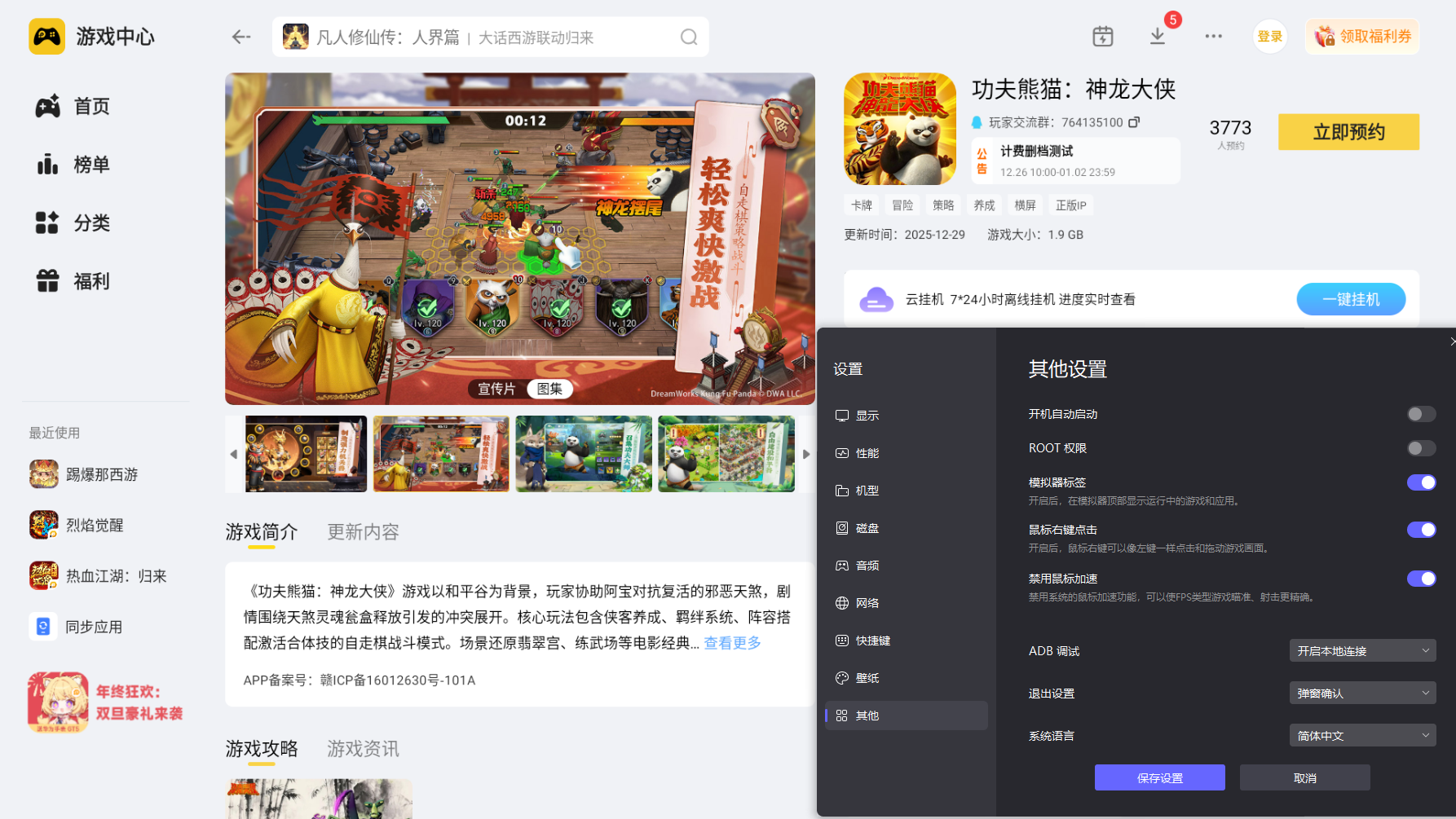Open 机型 device model settings

tap(907, 491)
